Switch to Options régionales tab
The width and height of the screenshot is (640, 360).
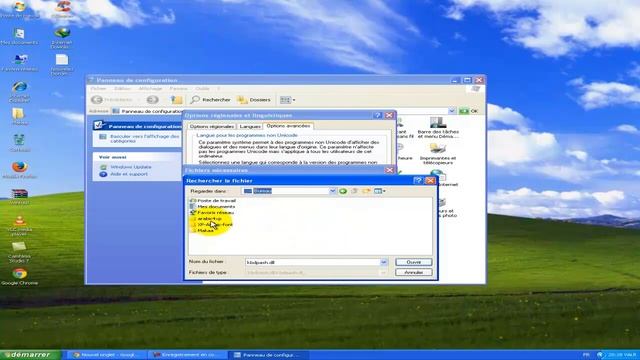(212, 127)
